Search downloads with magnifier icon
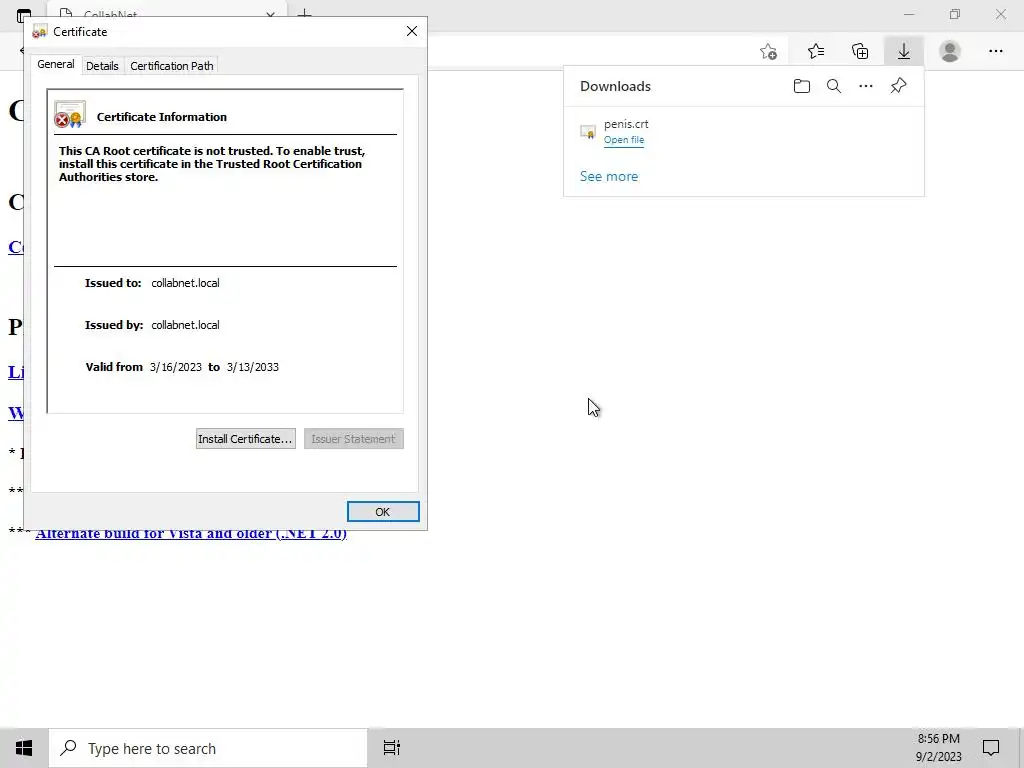Viewport: 1024px width, 768px height. point(834,86)
